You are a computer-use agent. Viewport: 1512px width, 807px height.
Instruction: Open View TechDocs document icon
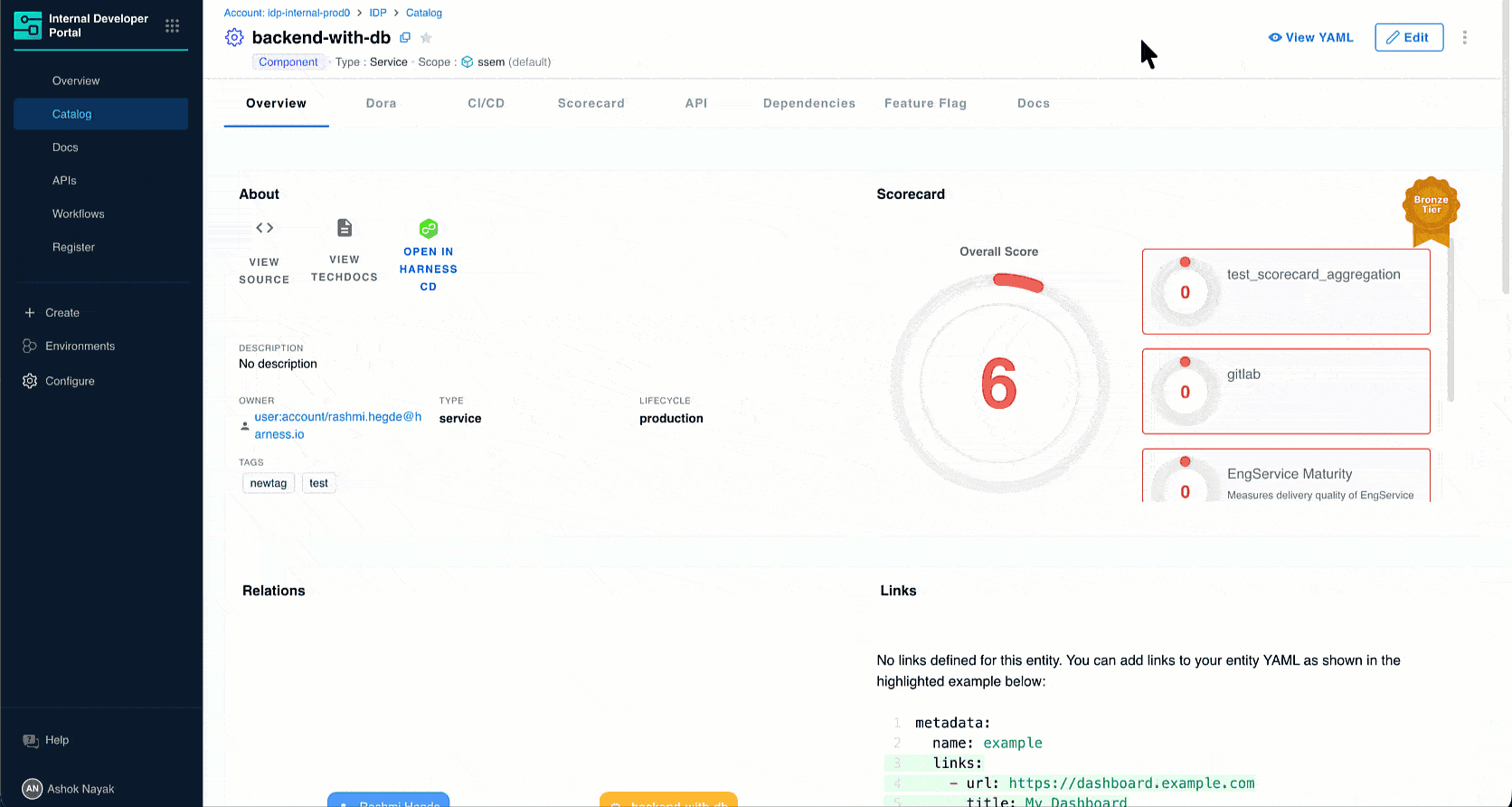(x=345, y=228)
